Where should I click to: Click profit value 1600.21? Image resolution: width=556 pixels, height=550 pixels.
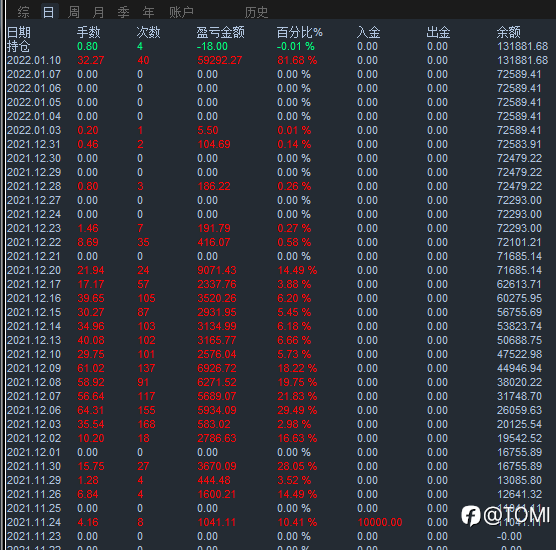click(x=217, y=495)
